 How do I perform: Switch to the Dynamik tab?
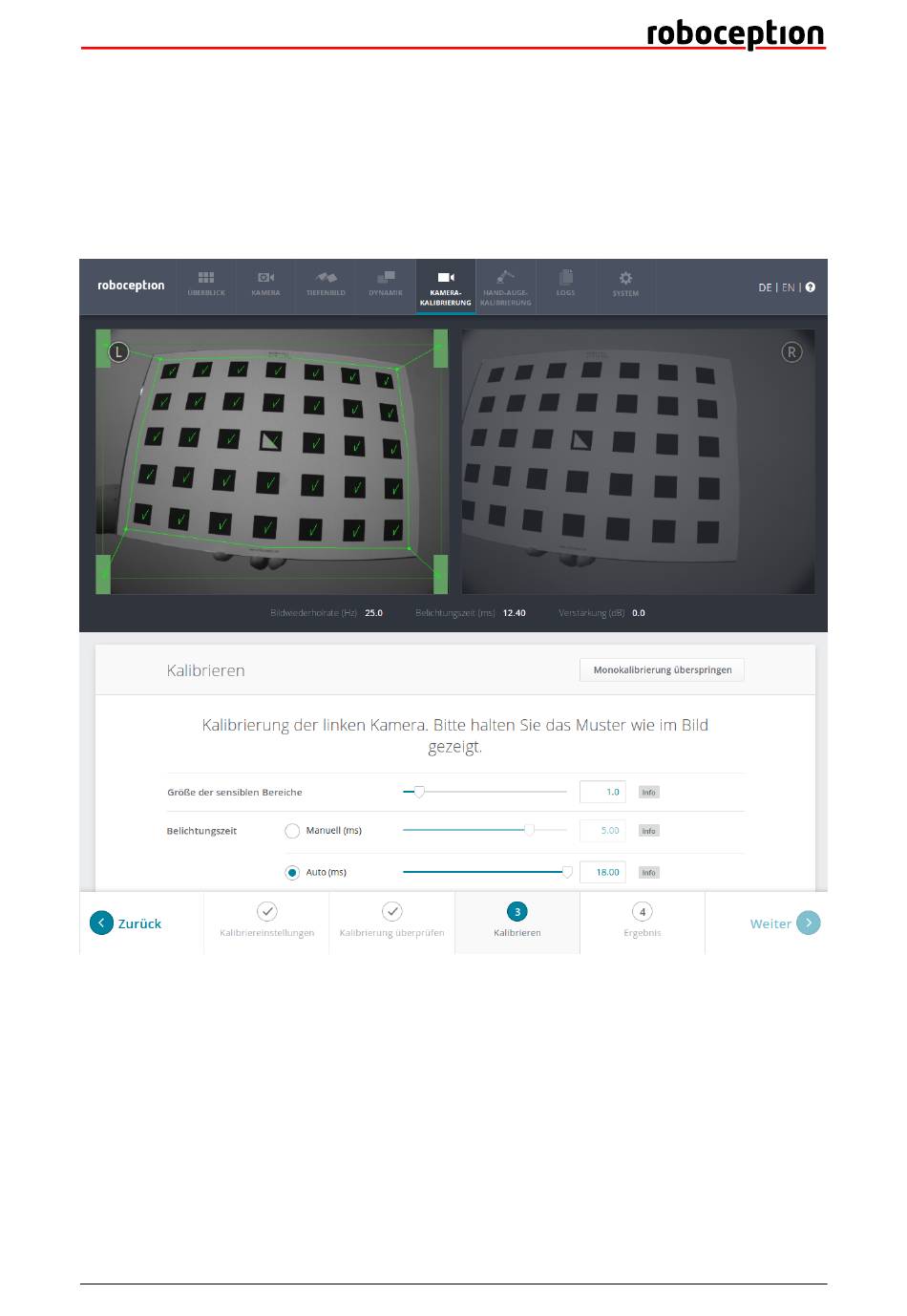[x=386, y=285]
